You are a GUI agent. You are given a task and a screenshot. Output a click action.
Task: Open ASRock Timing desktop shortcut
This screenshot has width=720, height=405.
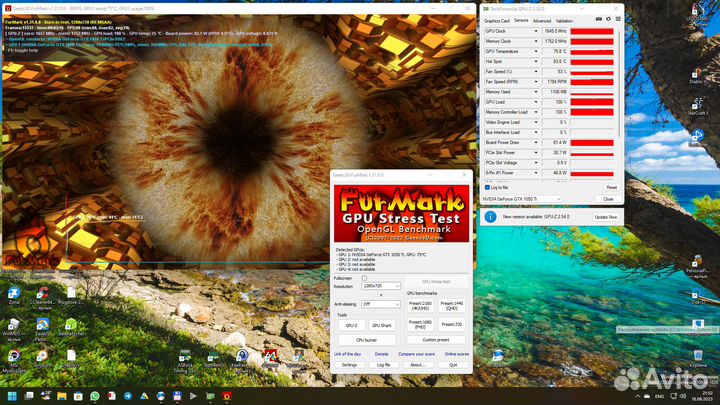click(x=185, y=360)
